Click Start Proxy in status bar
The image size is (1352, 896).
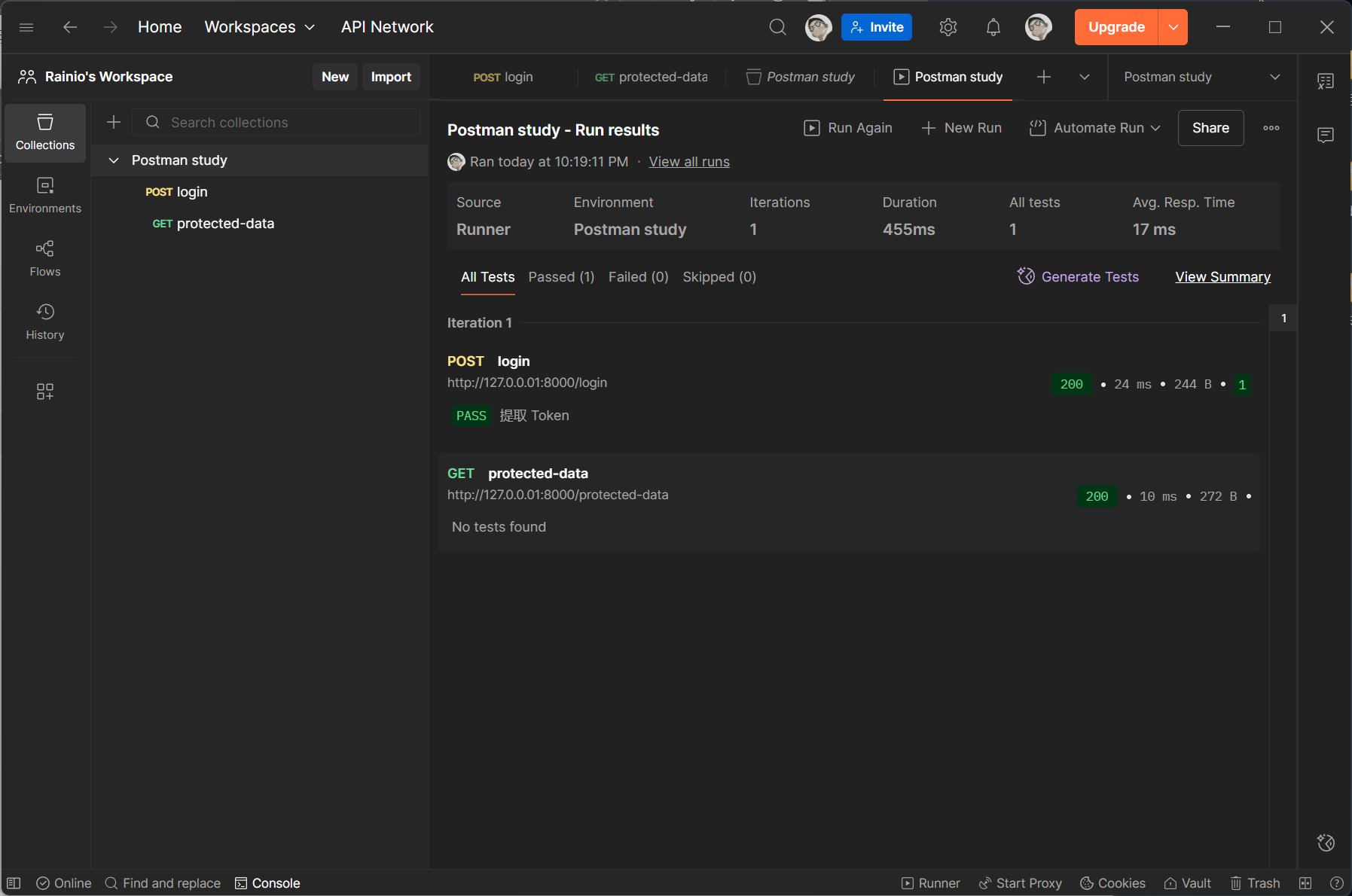pyautogui.click(x=1021, y=883)
